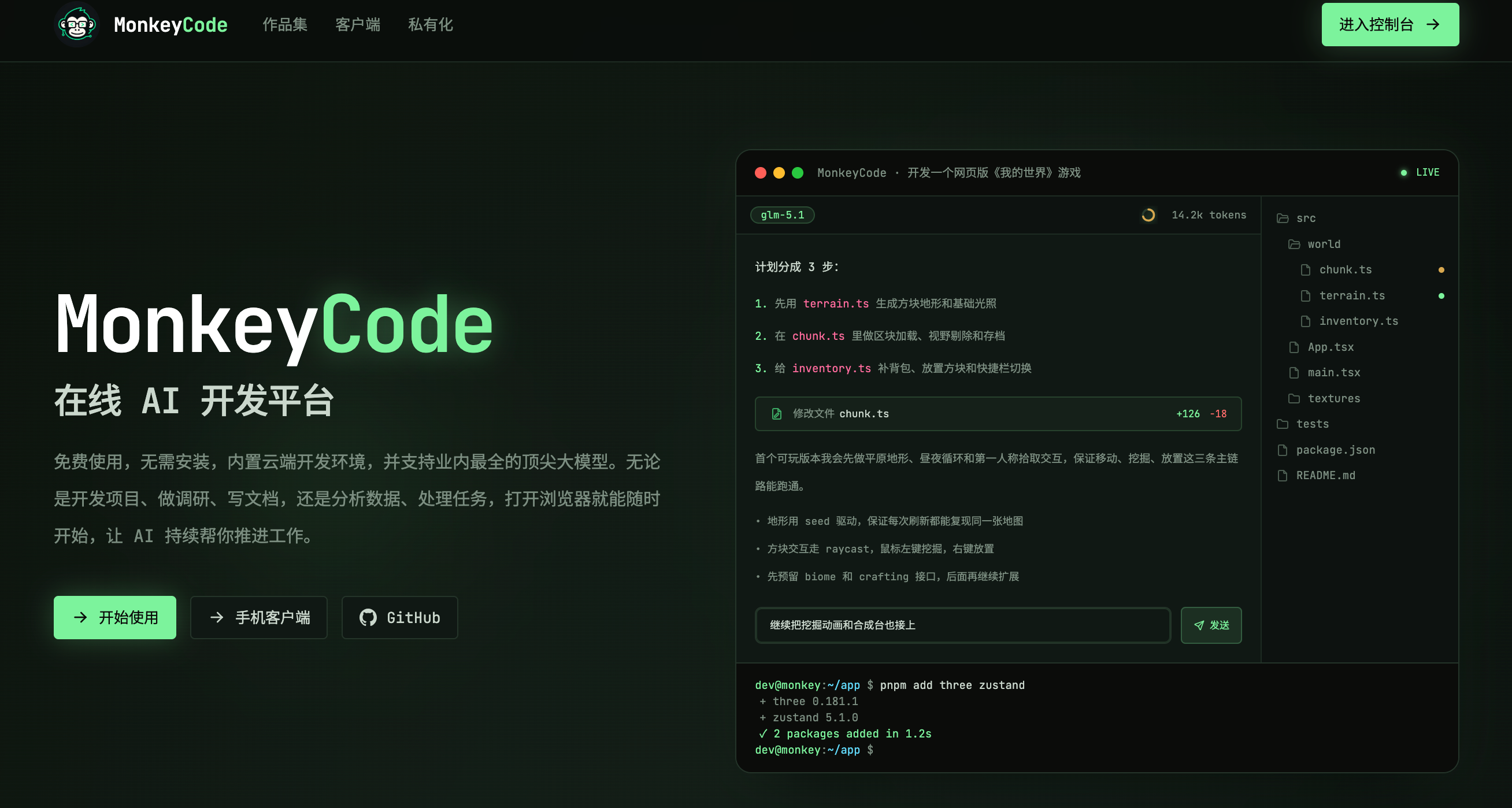Click the file edit icon in 修改文件 card
This screenshot has width=1512, height=808.
(x=777, y=414)
